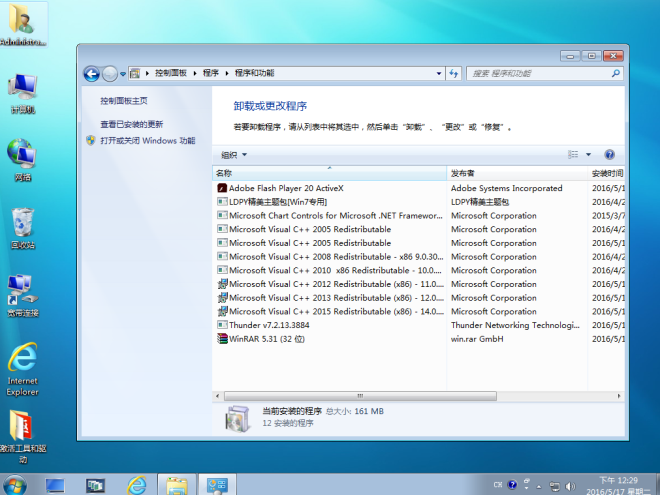Open help with the question mark icon
Screen dimensions: 660x495
[609, 154]
